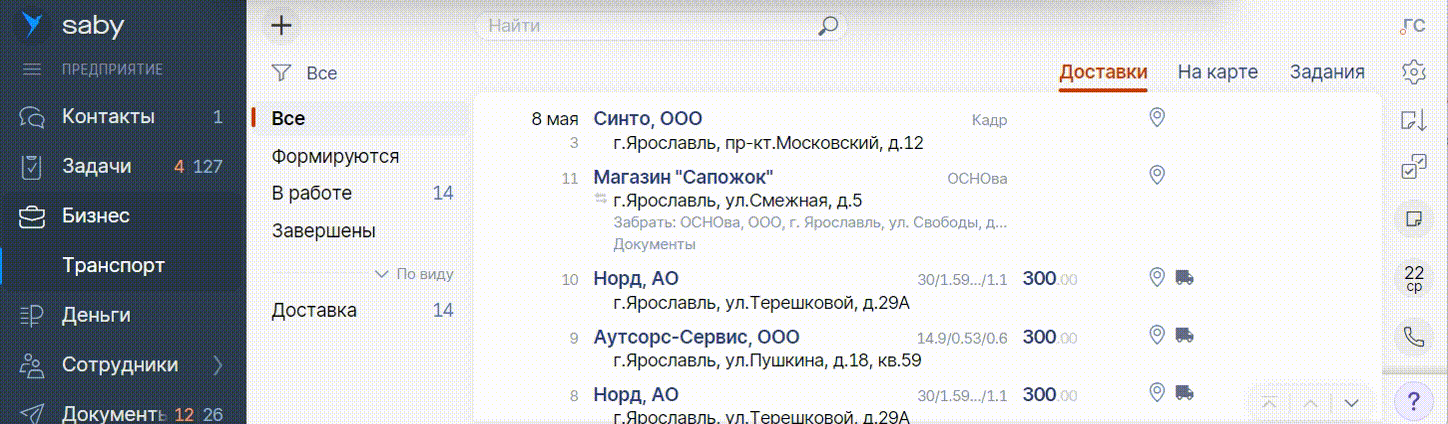
Task: Click the truck icon for Аутсорс-Сервис, ООО
Action: tap(1184, 335)
